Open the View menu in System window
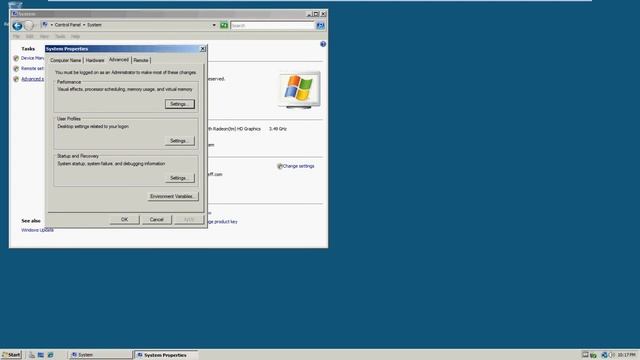640x360 pixels. pos(44,36)
